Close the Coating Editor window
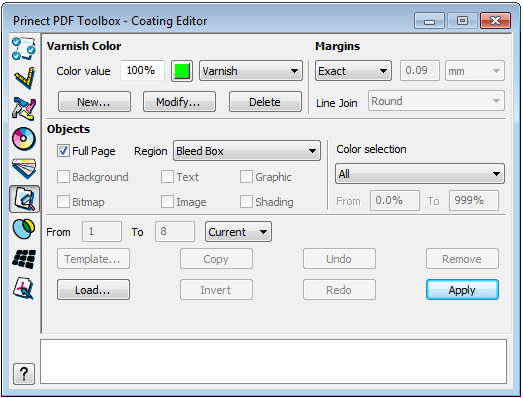 496,21
